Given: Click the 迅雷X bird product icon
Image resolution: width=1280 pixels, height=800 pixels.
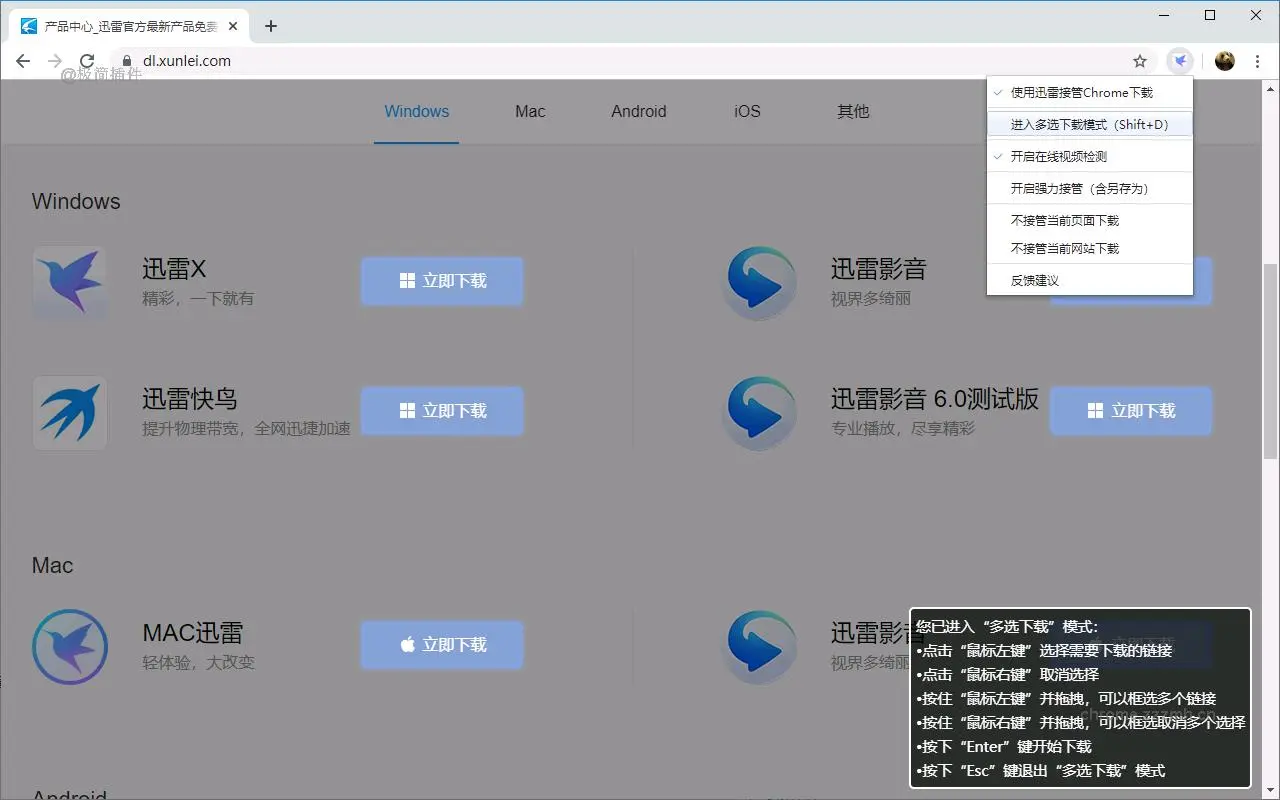Looking at the screenshot, I should pos(70,282).
